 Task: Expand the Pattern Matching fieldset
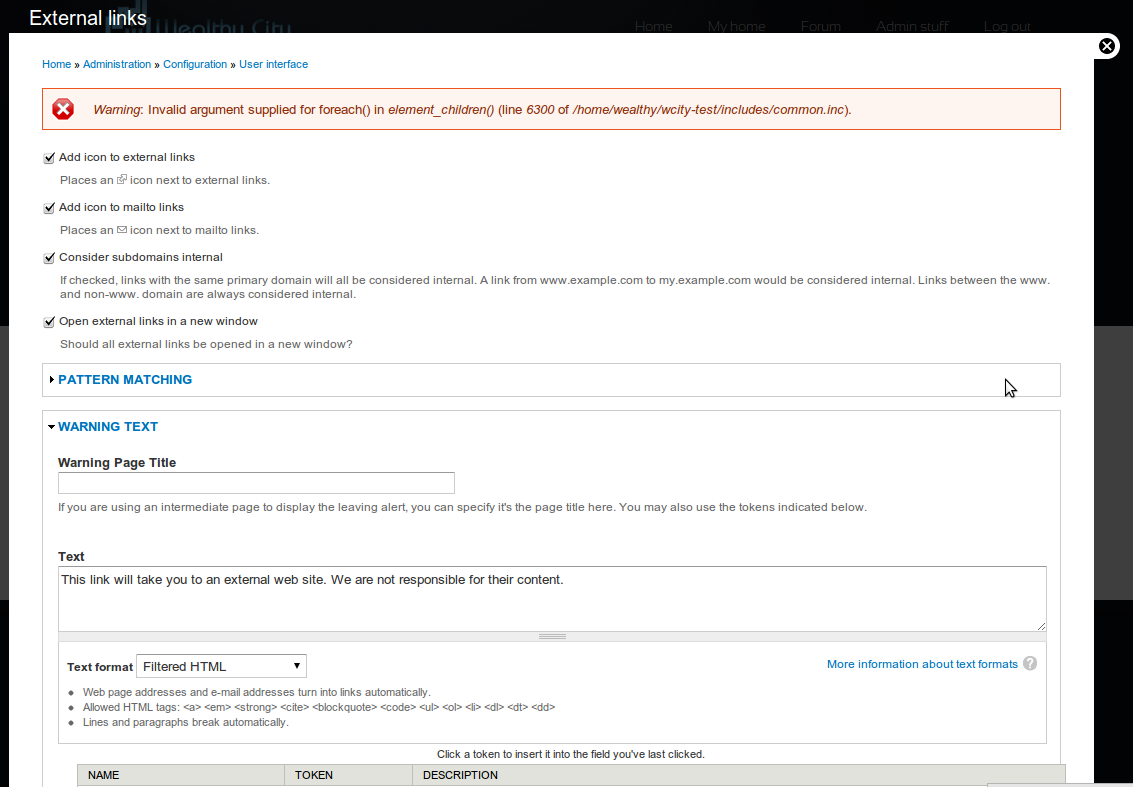point(124,379)
